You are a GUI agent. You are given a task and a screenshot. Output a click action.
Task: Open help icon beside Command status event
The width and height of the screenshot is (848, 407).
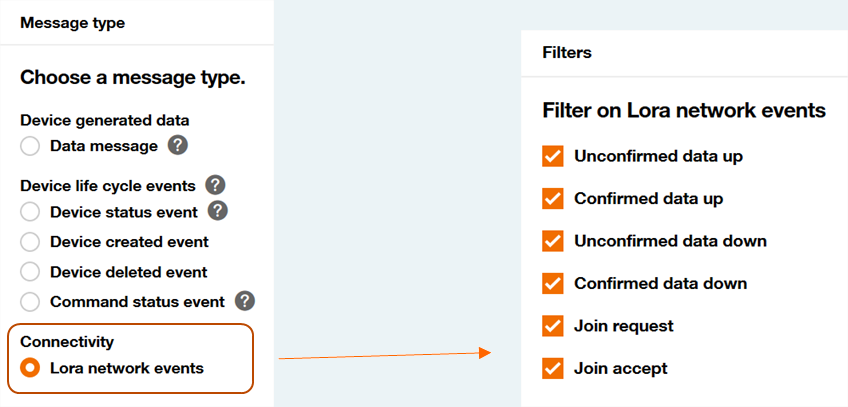(245, 301)
